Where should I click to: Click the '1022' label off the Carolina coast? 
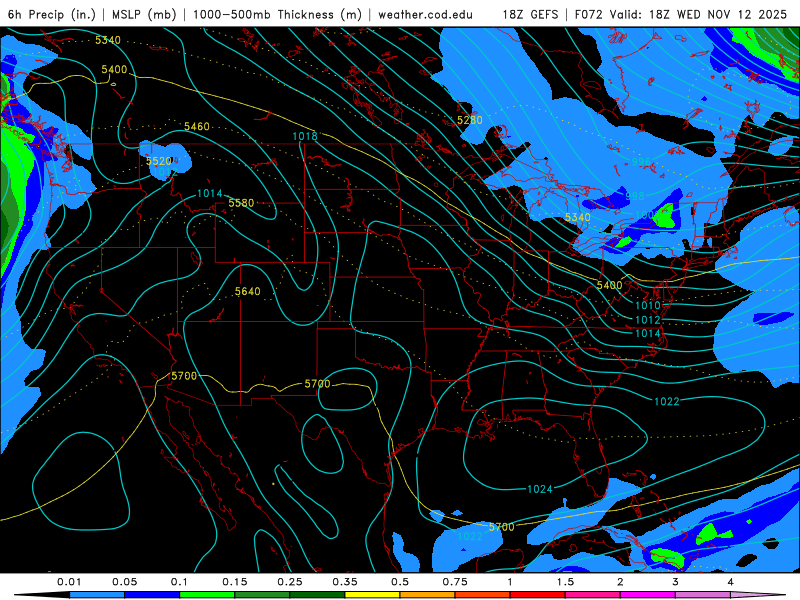(667, 402)
